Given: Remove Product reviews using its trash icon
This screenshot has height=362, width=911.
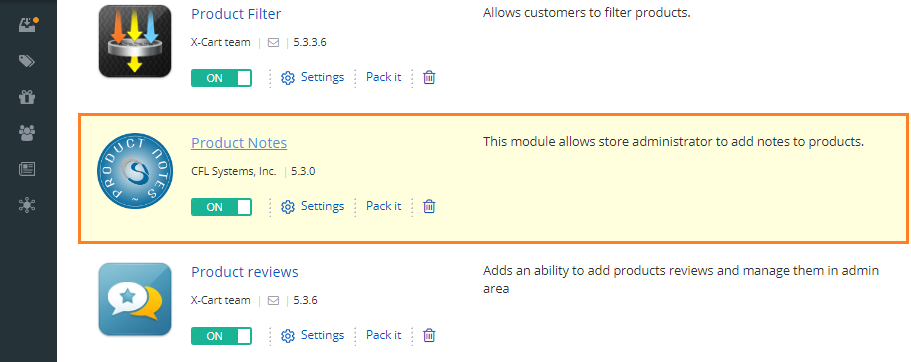Looking at the screenshot, I should (x=429, y=335).
